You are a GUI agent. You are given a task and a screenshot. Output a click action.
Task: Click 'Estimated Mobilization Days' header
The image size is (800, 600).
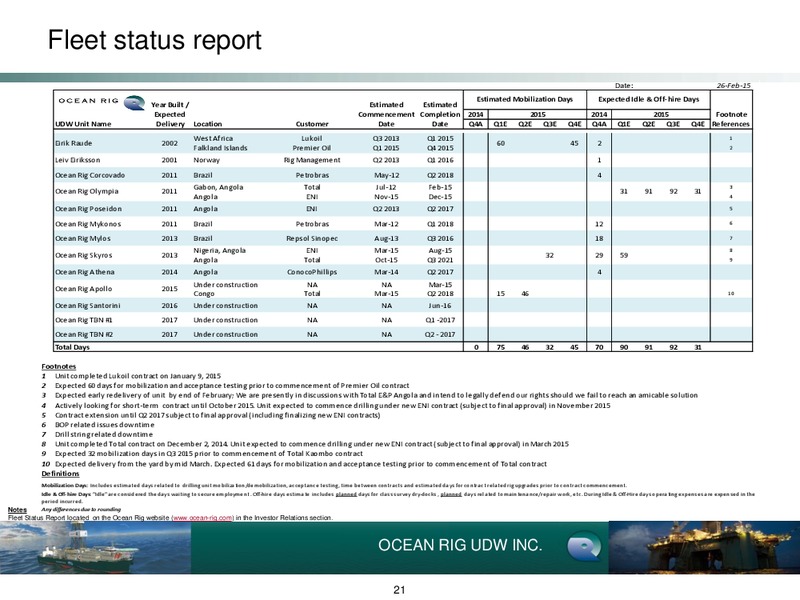pos(524,99)
